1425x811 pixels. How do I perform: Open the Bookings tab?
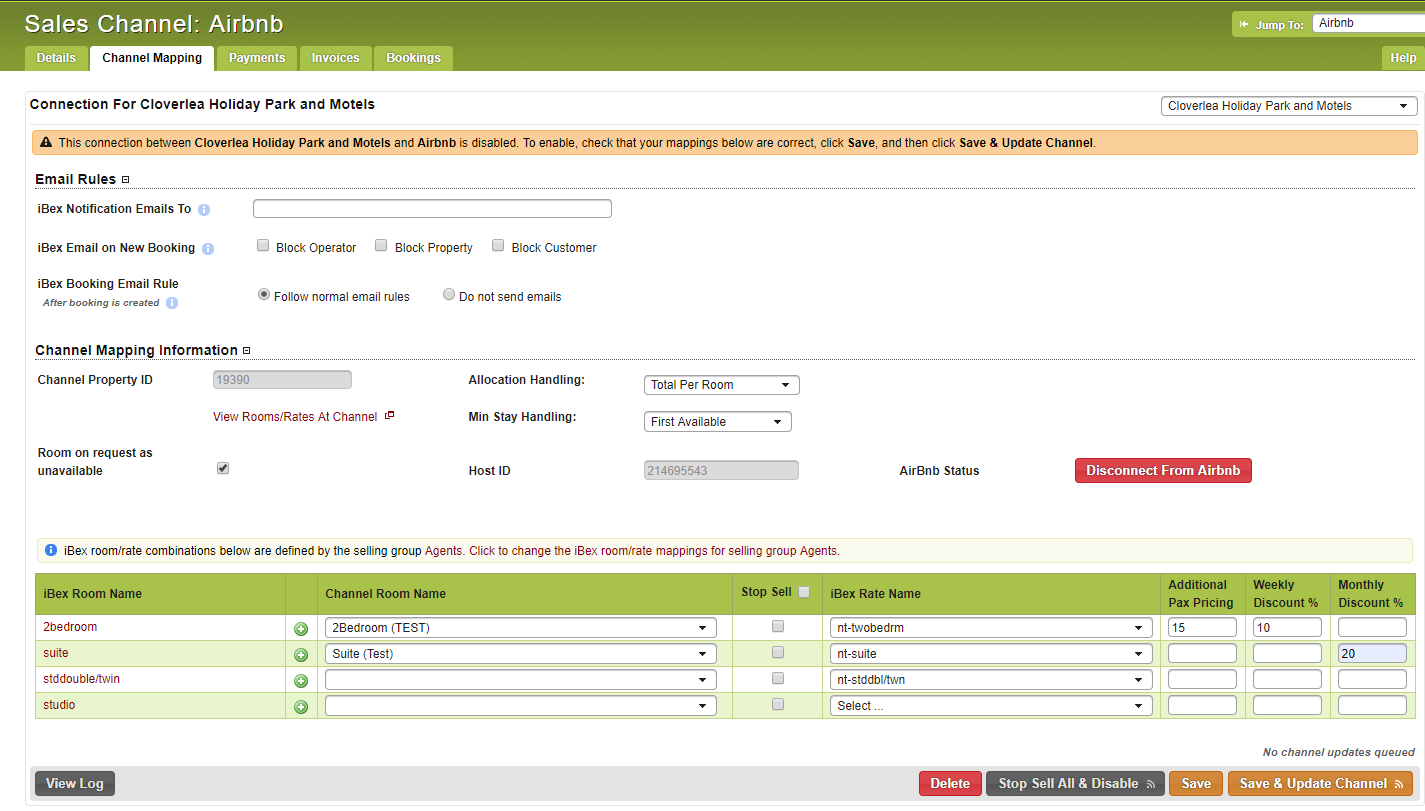click(x=413, y=58)
